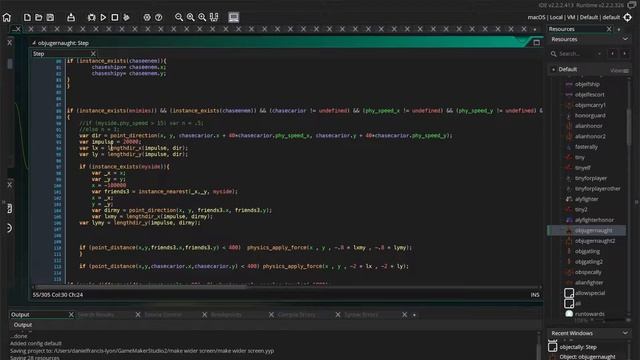Zoom out the workspace
Viewport: 640px width, 360px height.
[x=179, y=17]
